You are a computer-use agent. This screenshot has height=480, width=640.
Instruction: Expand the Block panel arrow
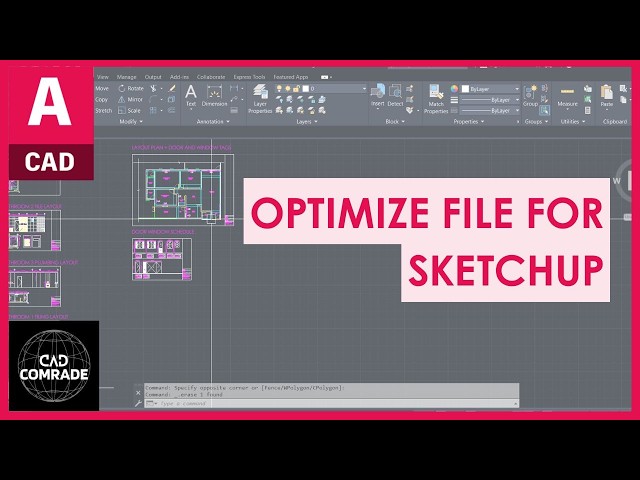tap(403, 122)
